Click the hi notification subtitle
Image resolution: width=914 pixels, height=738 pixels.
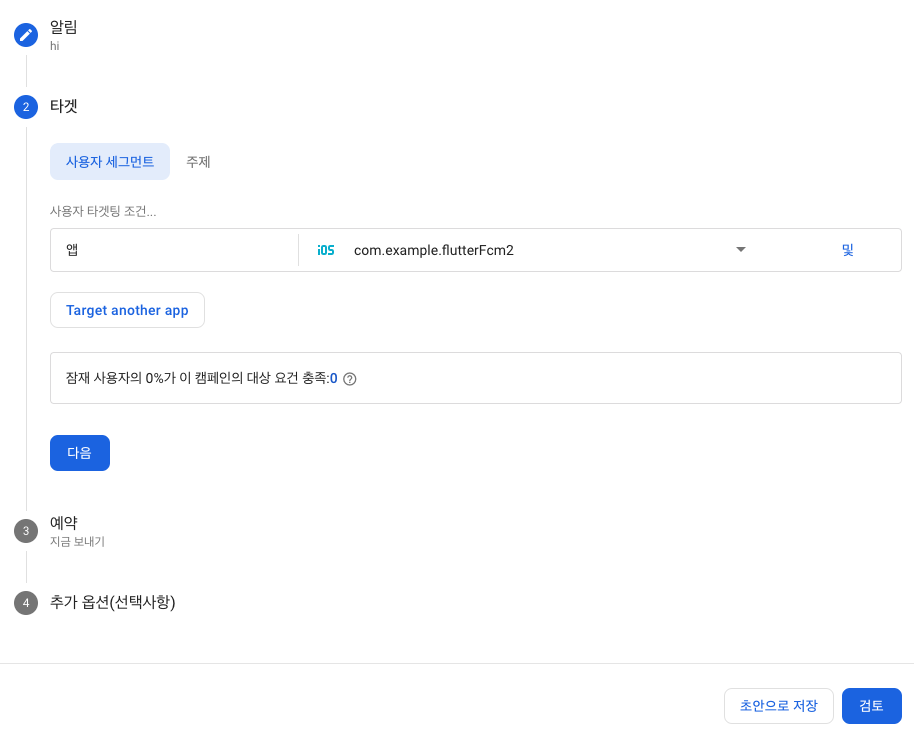tap(55, 46)
